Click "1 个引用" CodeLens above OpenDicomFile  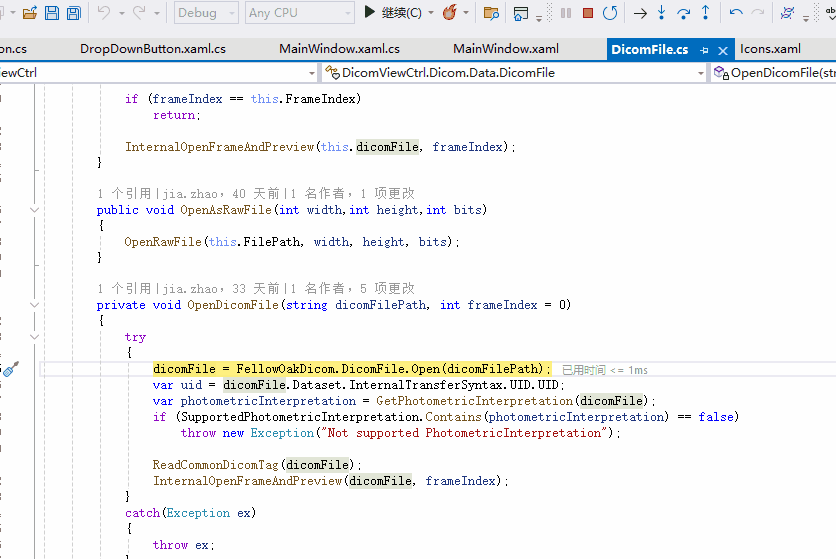click(124, 289)
